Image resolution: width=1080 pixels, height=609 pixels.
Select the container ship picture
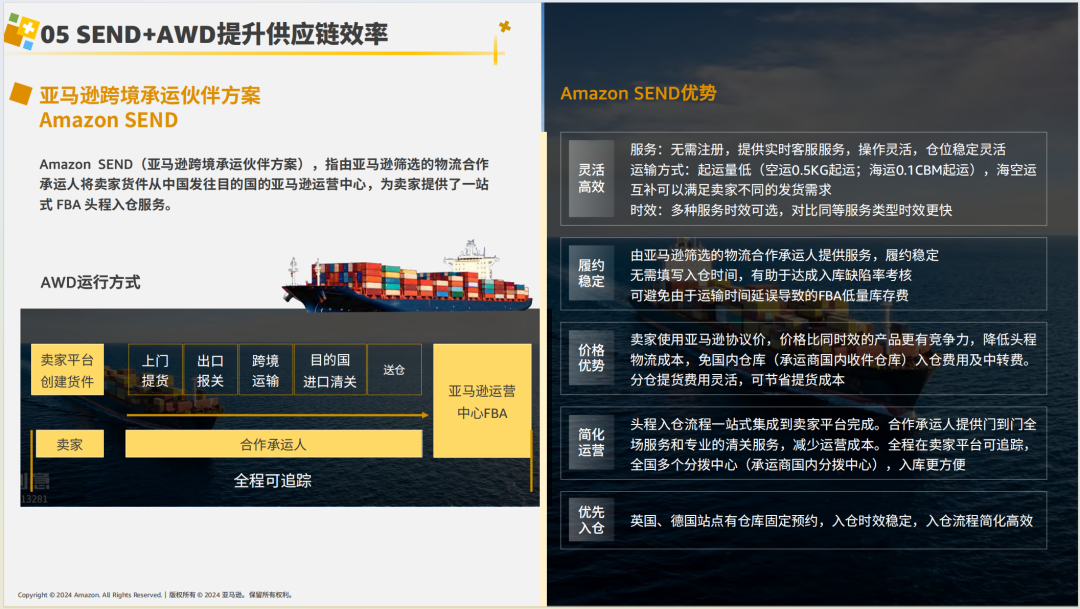coord(407,277)
